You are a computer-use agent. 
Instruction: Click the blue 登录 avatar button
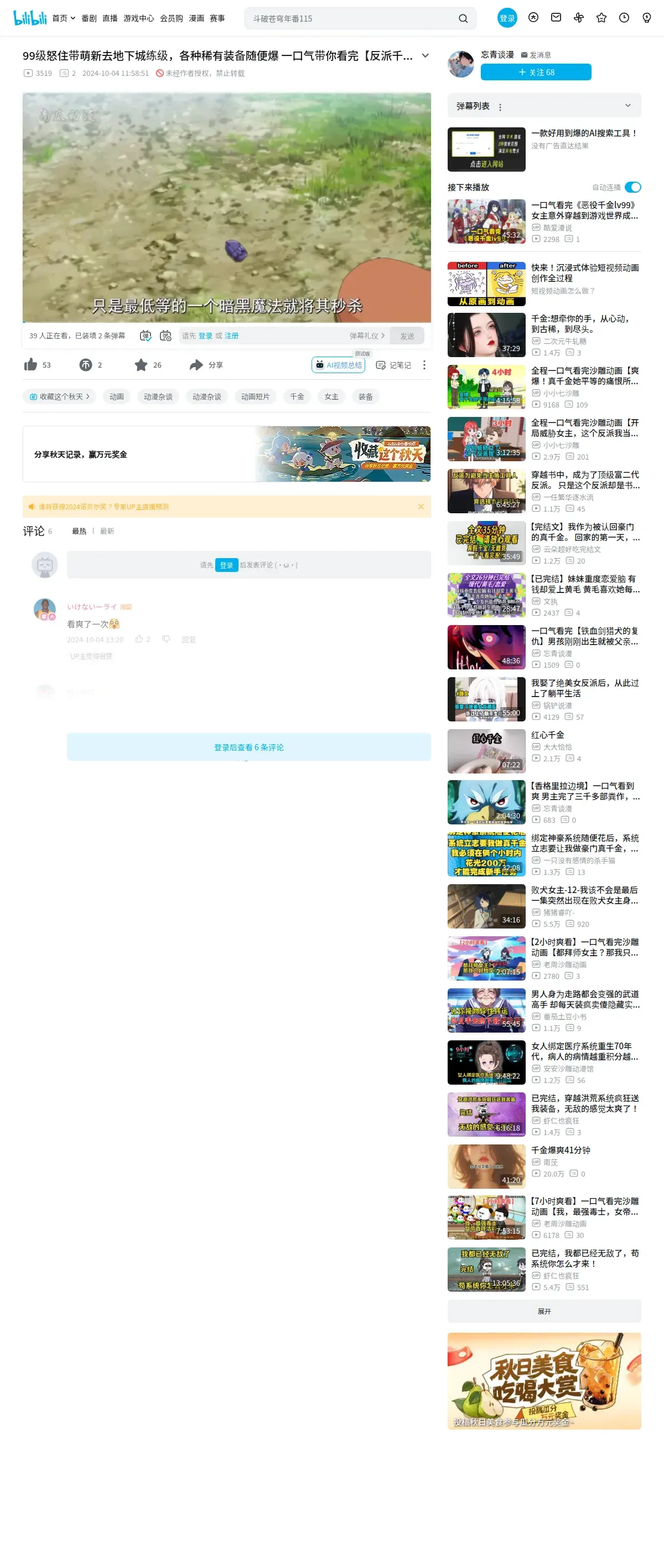(x=507, y=18)
